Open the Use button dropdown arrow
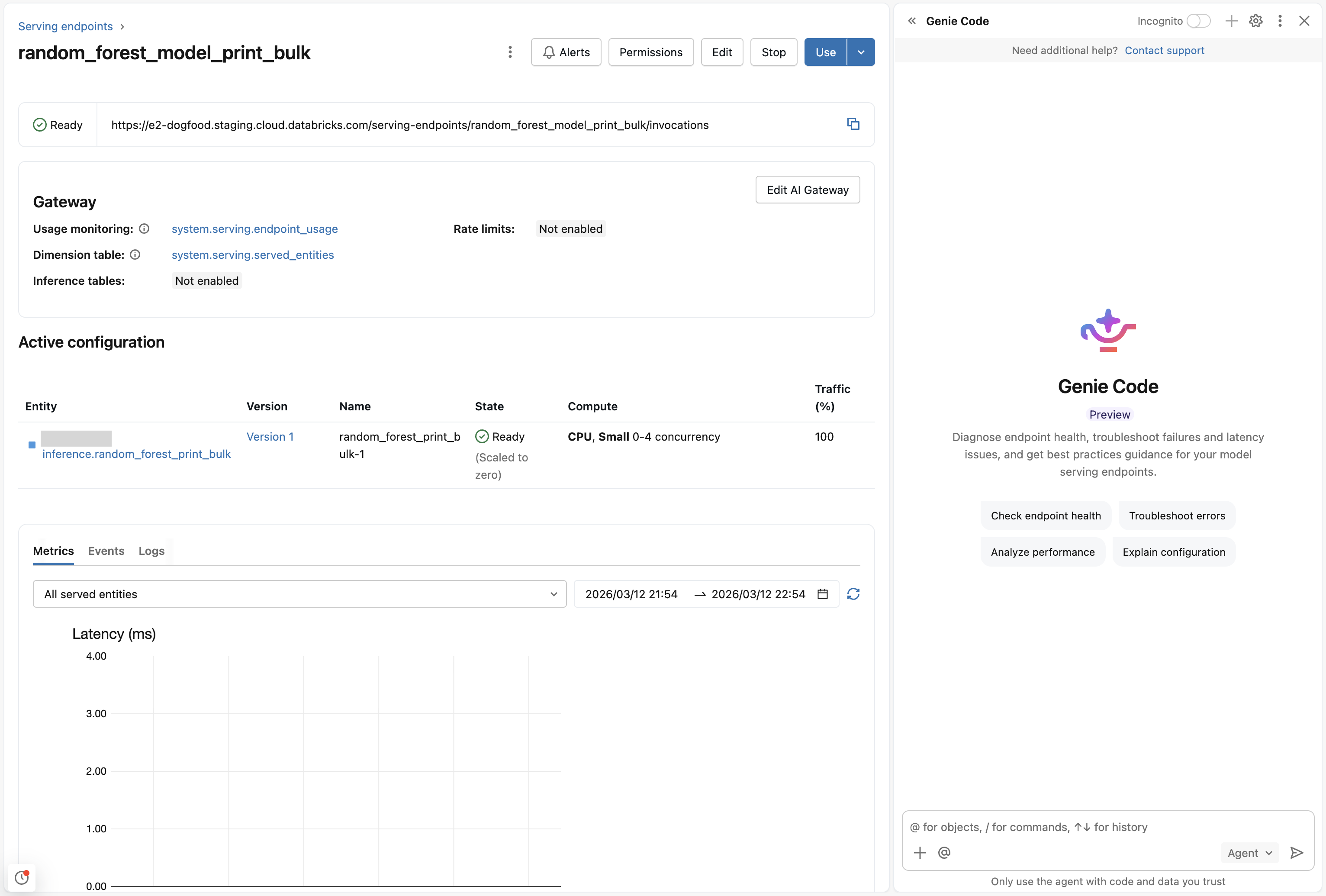1326x896 pixels. pos(861,52)
